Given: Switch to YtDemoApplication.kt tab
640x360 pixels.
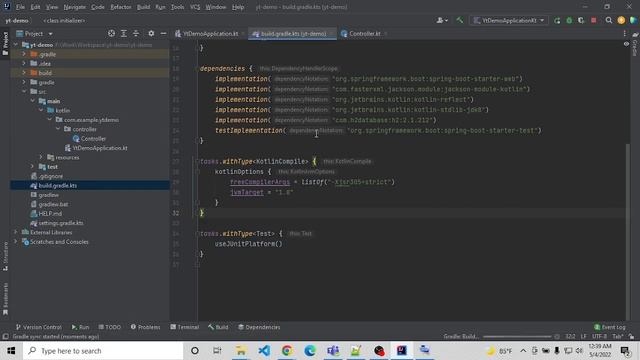Looking at the screenshot, I should tap(210, 33).
